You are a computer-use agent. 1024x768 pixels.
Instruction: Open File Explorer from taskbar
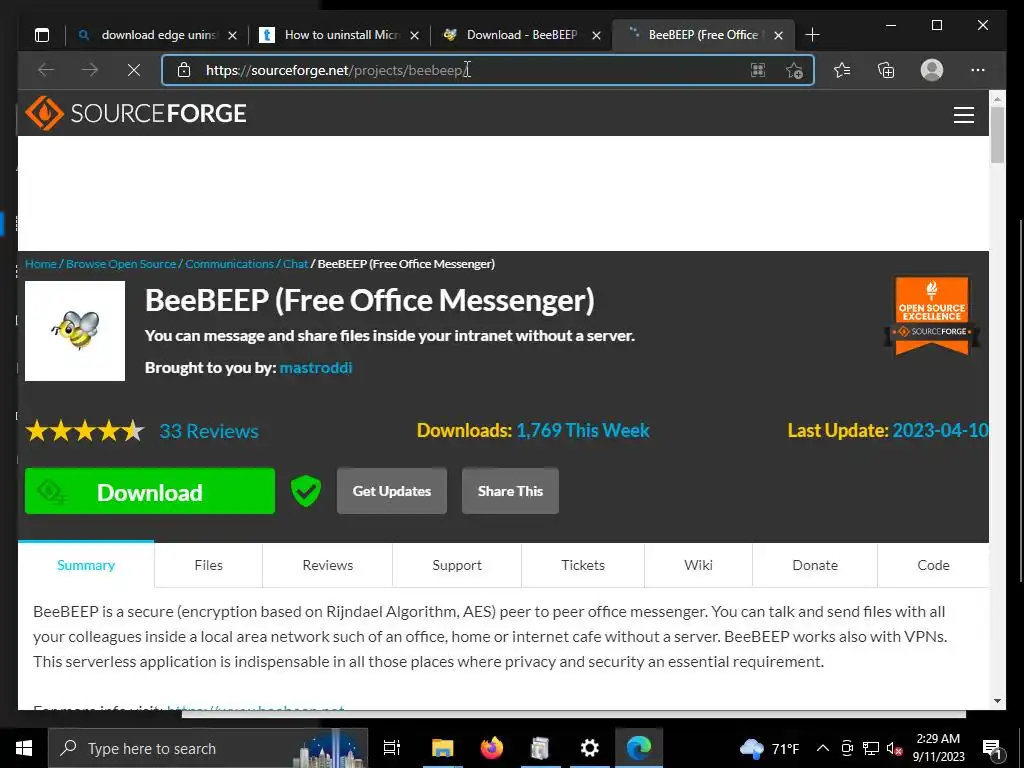442,748
